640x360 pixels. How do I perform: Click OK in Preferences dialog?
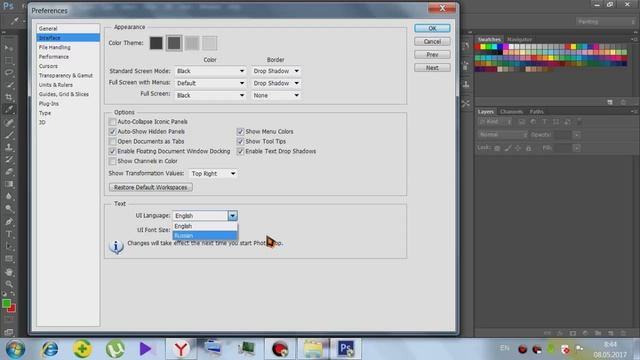point(432,28)
